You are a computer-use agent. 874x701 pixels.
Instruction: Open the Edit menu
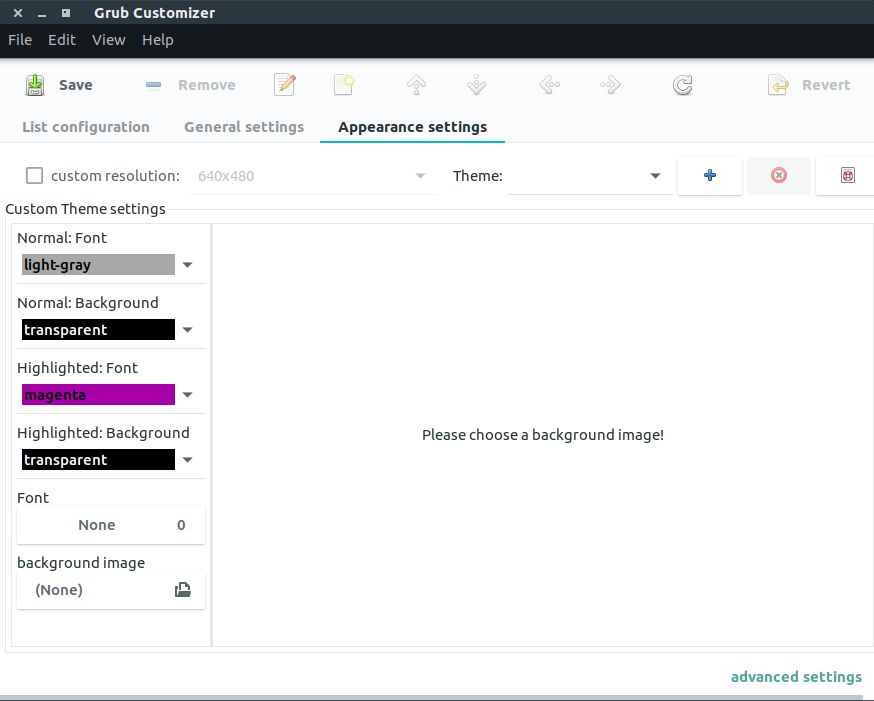point(62,40)
